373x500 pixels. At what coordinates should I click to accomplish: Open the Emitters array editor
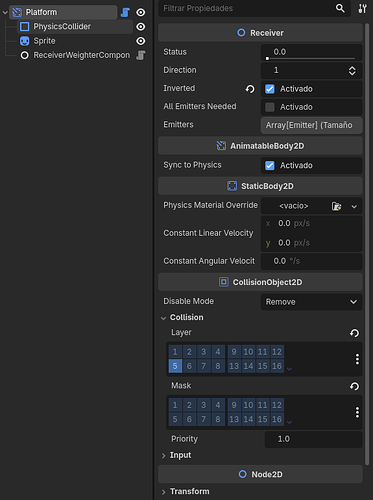[x=312, y=125]
